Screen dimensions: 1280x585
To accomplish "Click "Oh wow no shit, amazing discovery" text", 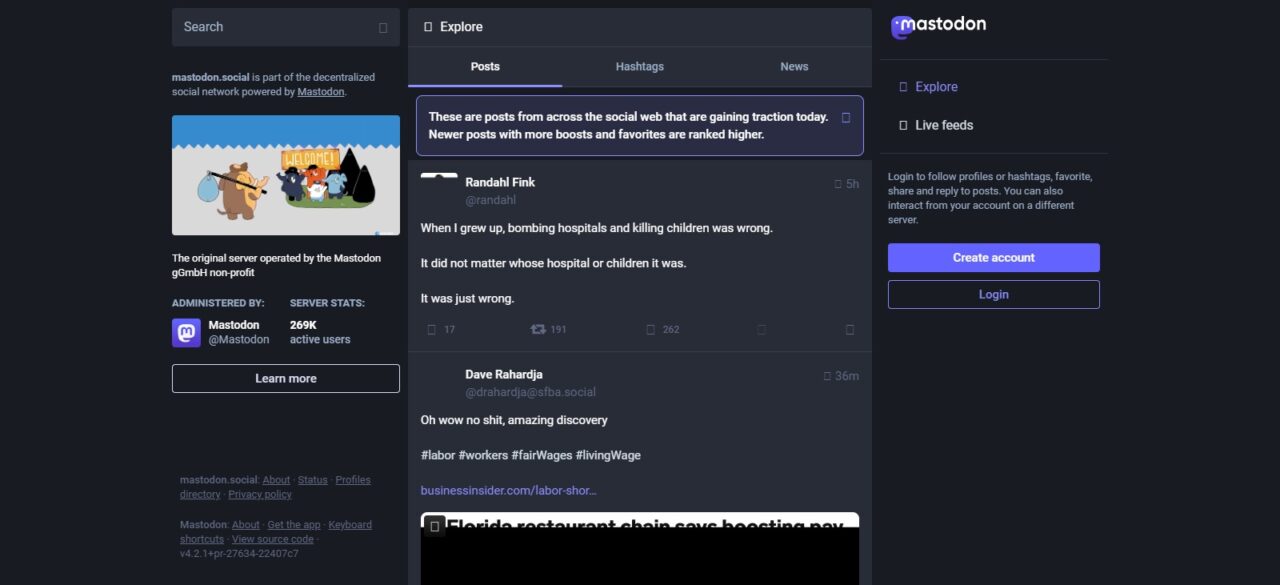I will [x=514, y=420].
